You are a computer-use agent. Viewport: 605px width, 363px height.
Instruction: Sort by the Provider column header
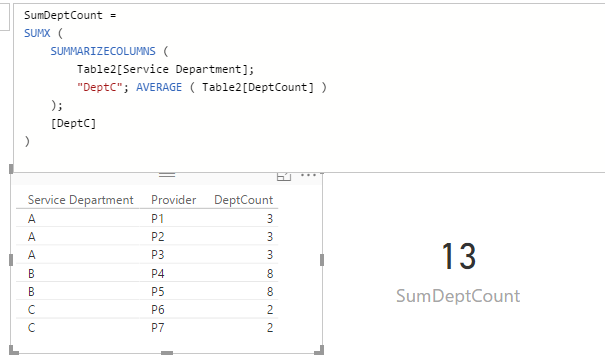click(x=174, y=200)
